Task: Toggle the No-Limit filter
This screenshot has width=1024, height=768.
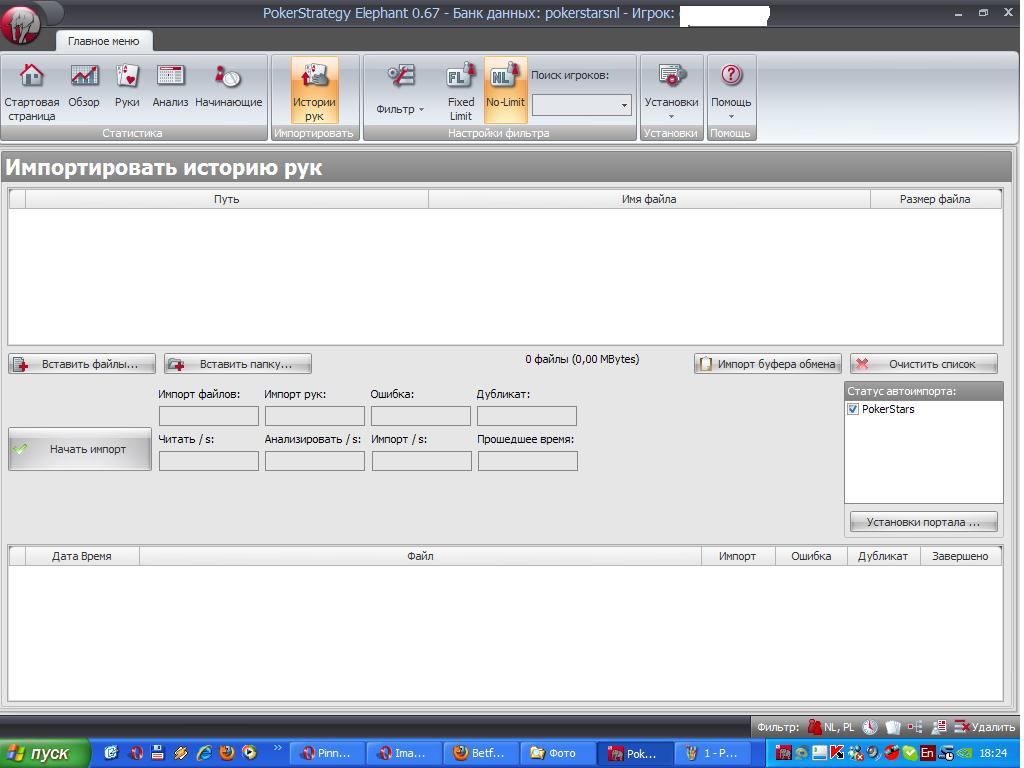Action: pos(505,91)
